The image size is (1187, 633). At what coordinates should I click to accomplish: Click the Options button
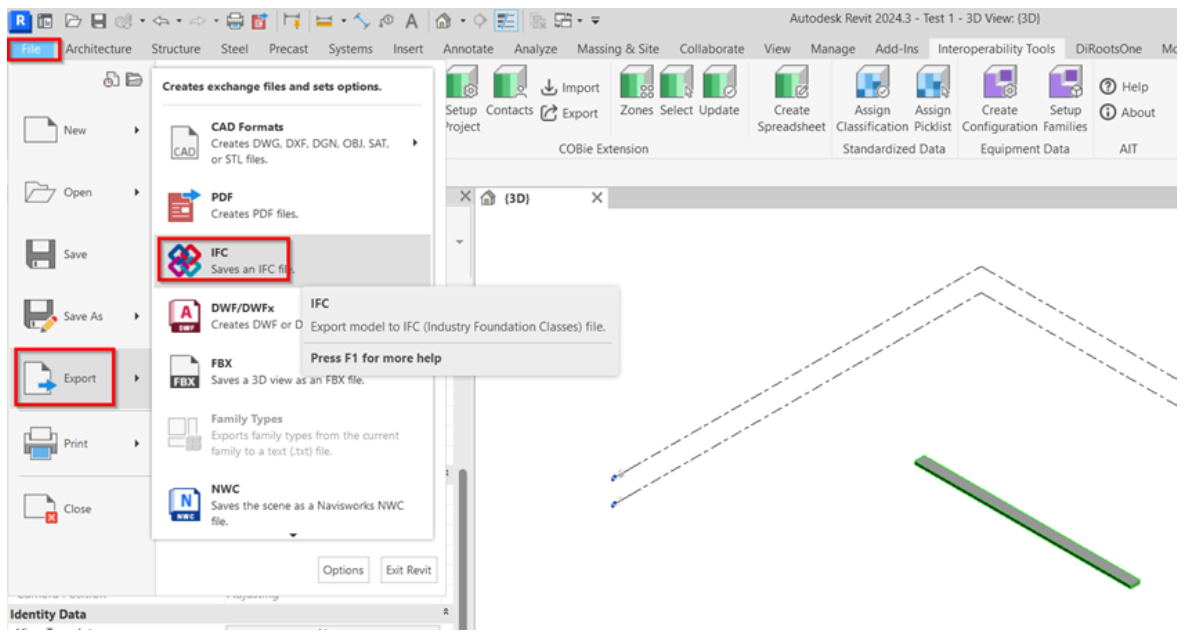[x=343, y=570]
